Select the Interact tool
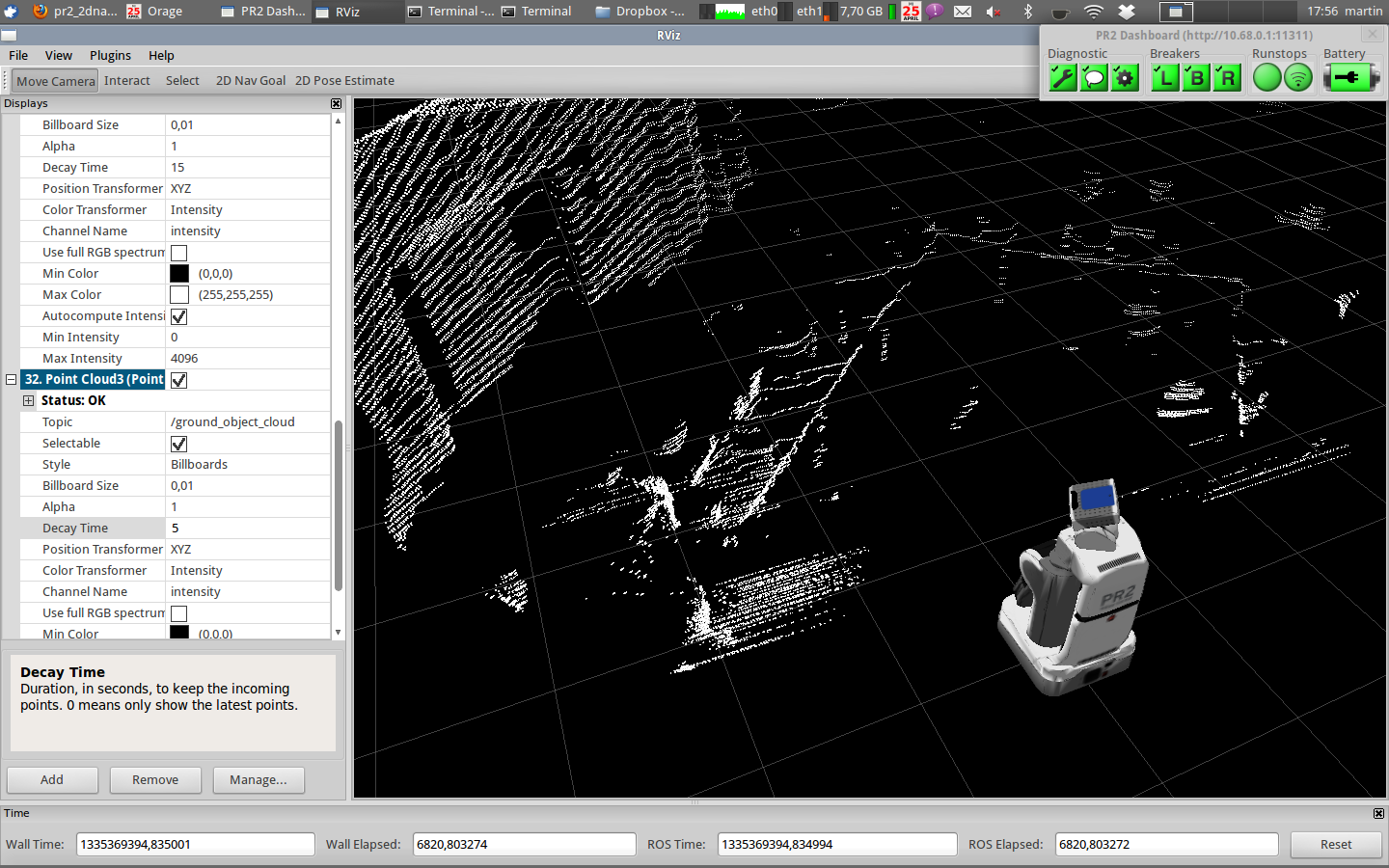Viewport: 1389px width, 868px height. click(x=127, y=81)
